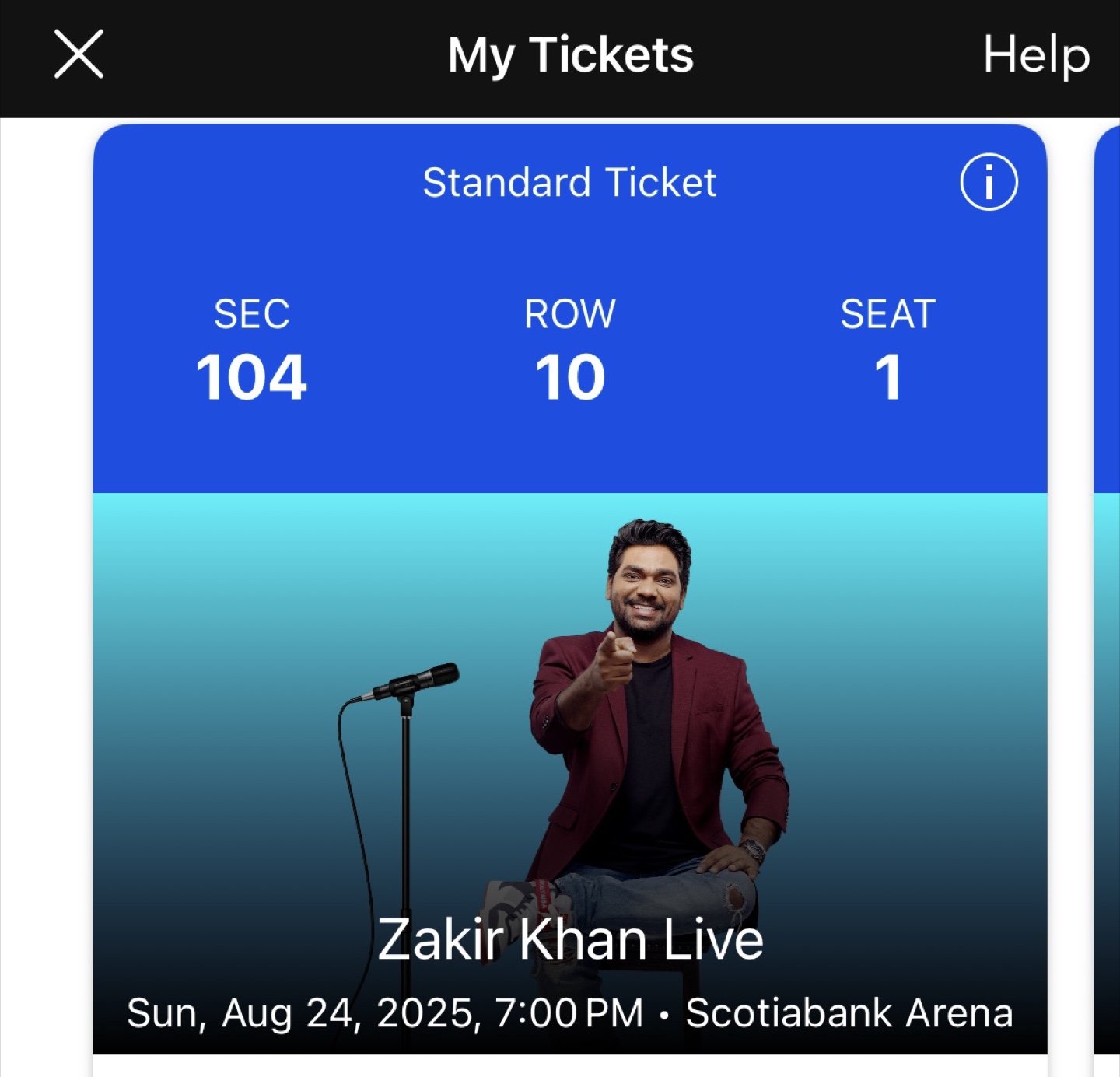
Task: Tap seat number 1
Action: pos(888,378)
